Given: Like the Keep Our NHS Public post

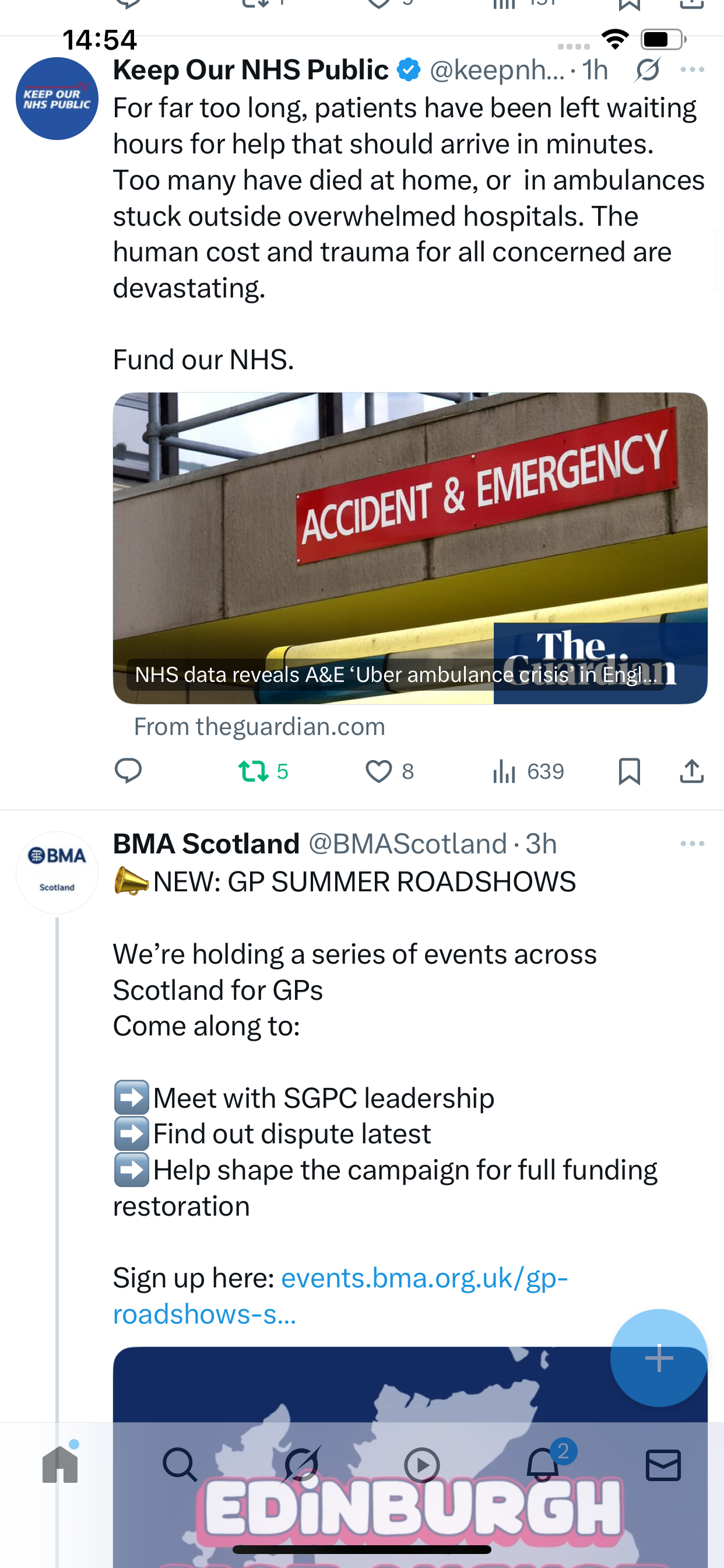Looking at the screenshot, I should pos(378,771).
